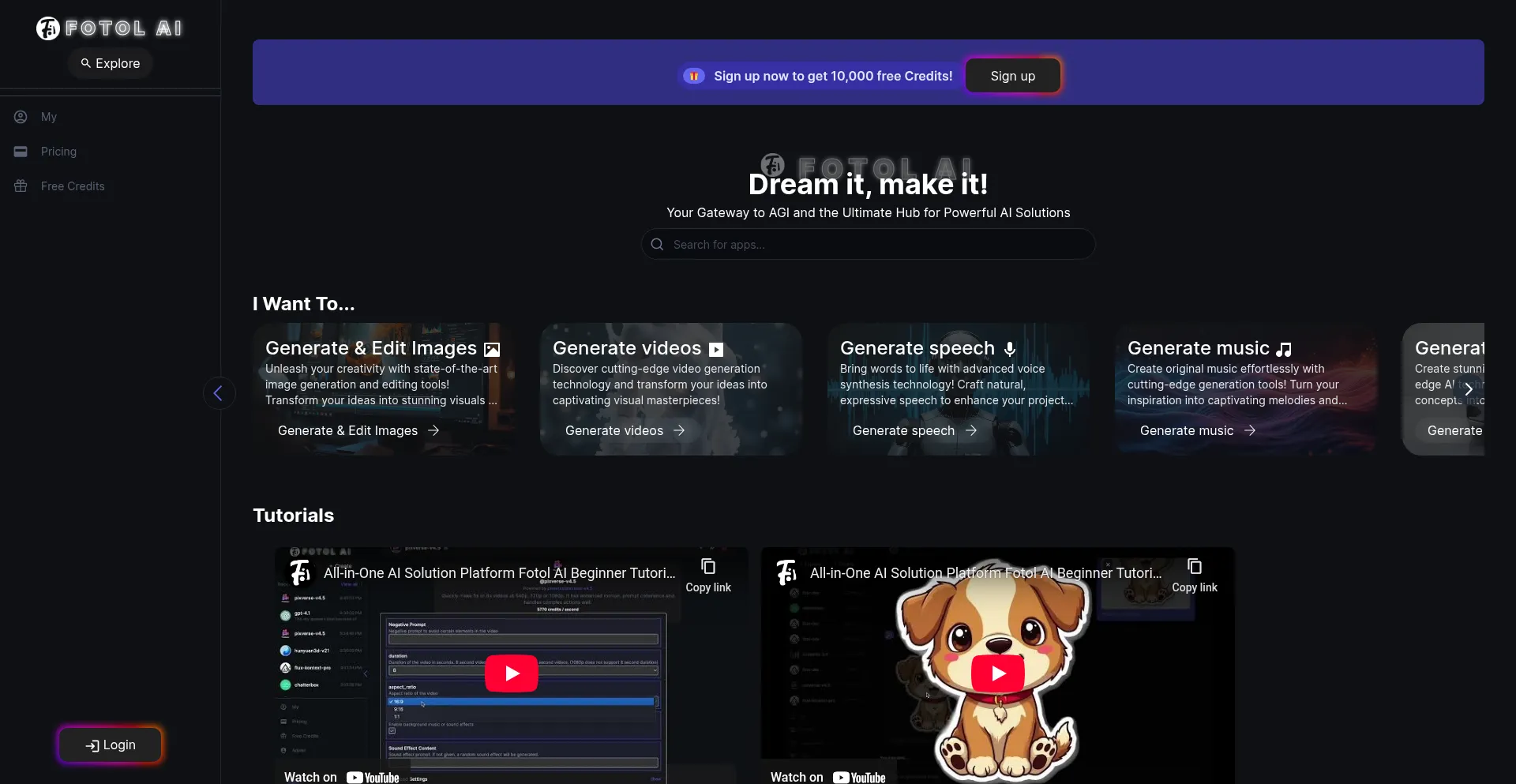Image resolution: width=1516 pixels, height=784 pixels.
Task: Copy link of the first tutorial video
Action: coord(708,576)
